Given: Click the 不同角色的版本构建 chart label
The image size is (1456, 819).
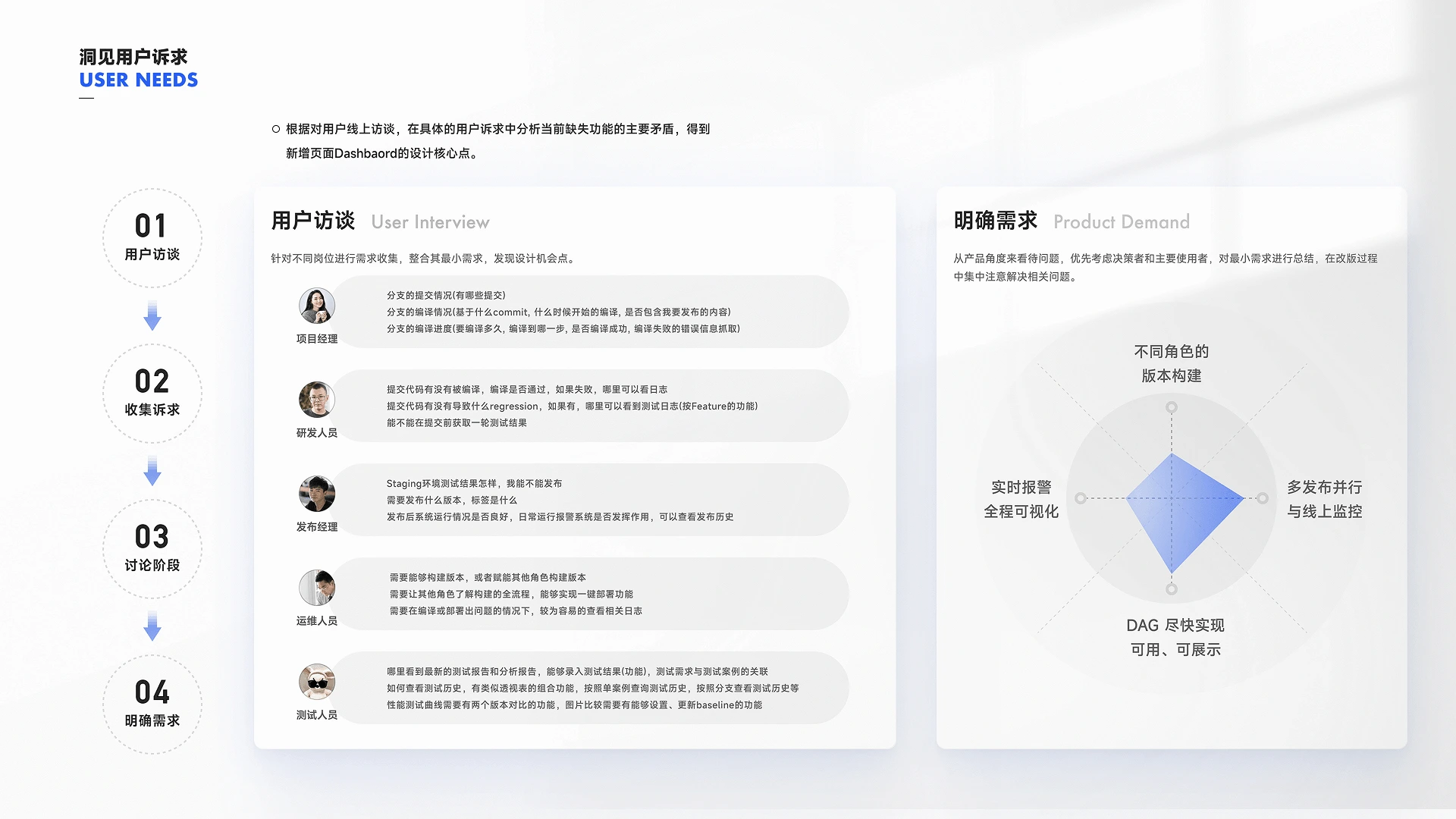Looking at the screenshot, I should point(1172,363).
